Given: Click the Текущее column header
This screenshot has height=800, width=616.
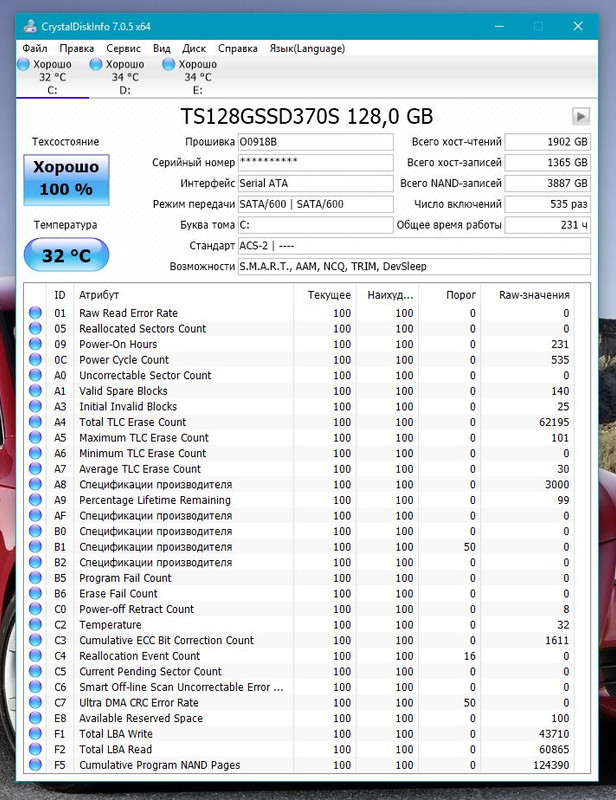Looking at the screenshot, I should tap(325, 295).
